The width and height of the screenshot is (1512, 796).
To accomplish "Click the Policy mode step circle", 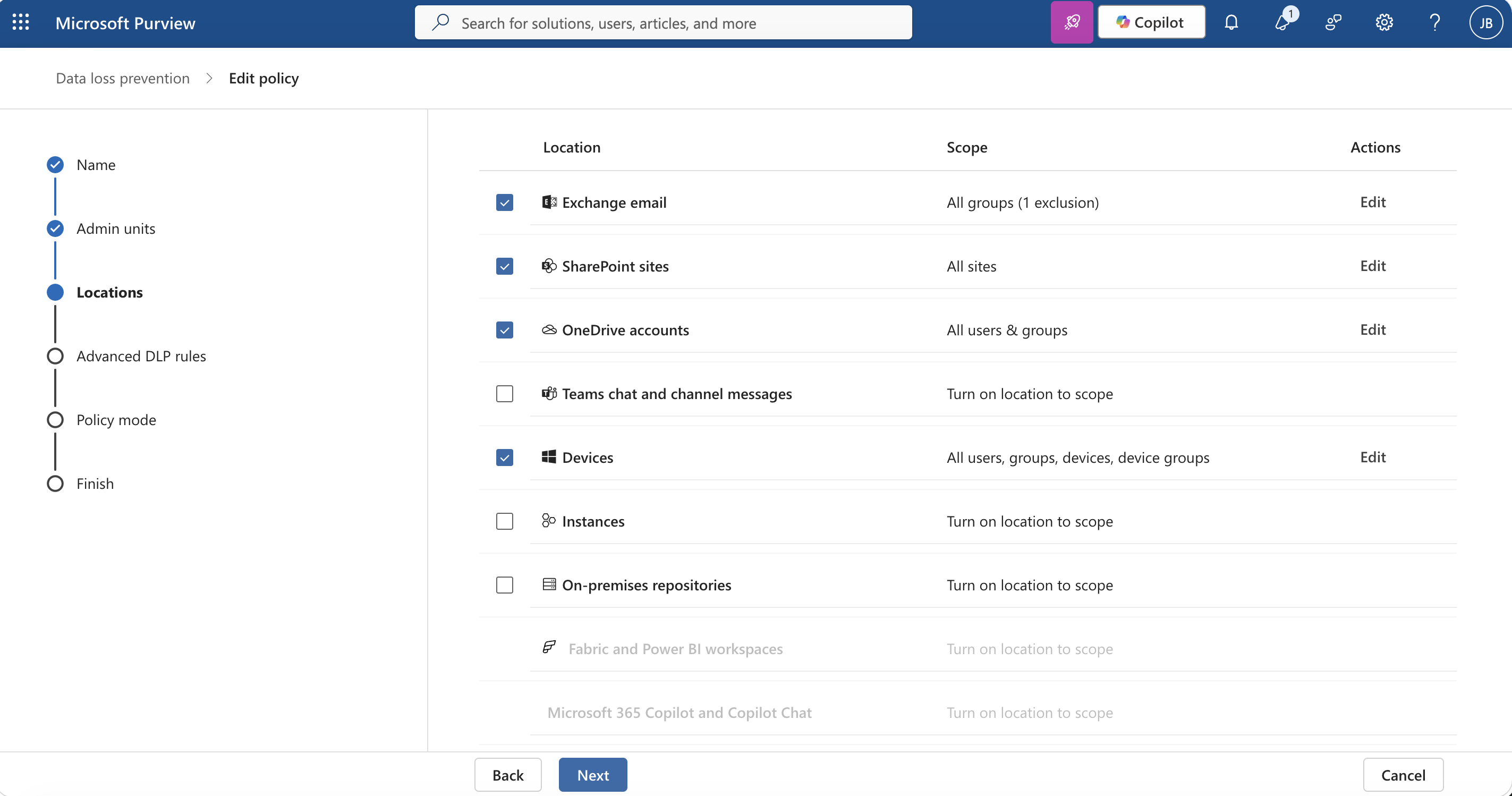I will (55, 420).
